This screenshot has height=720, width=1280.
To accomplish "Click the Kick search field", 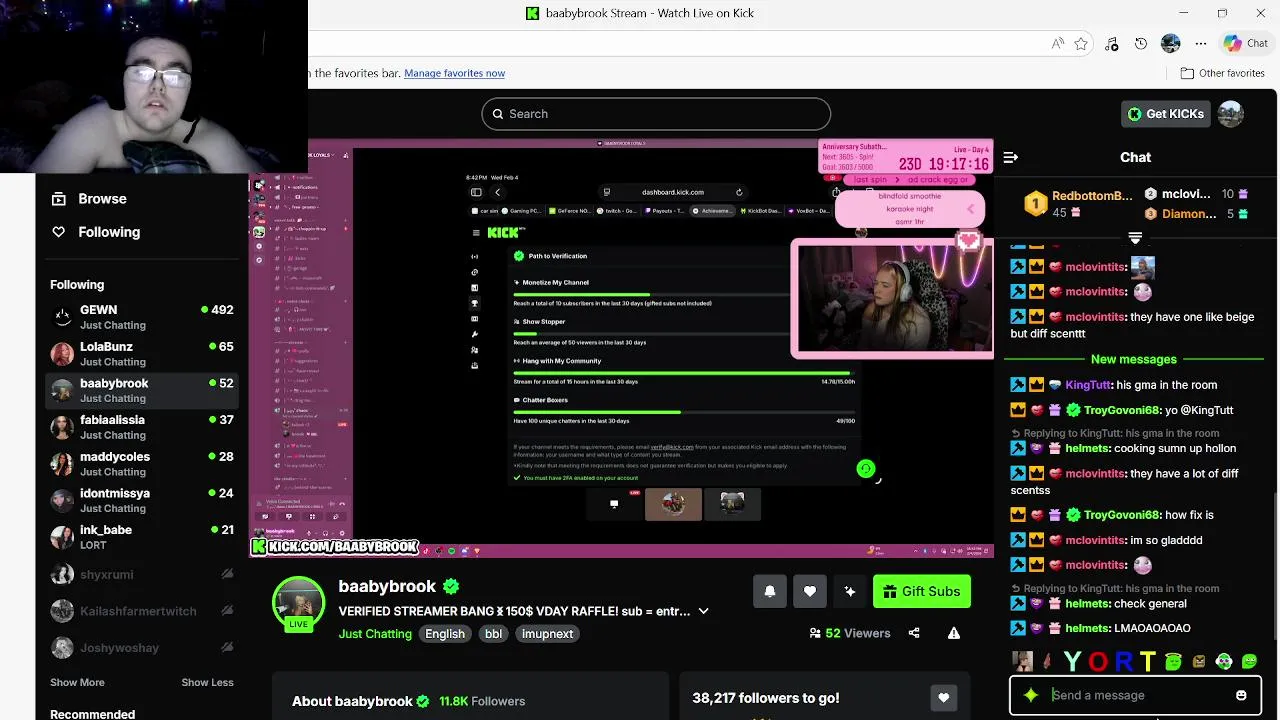I will pyautogui.click(x=656, y=114).
